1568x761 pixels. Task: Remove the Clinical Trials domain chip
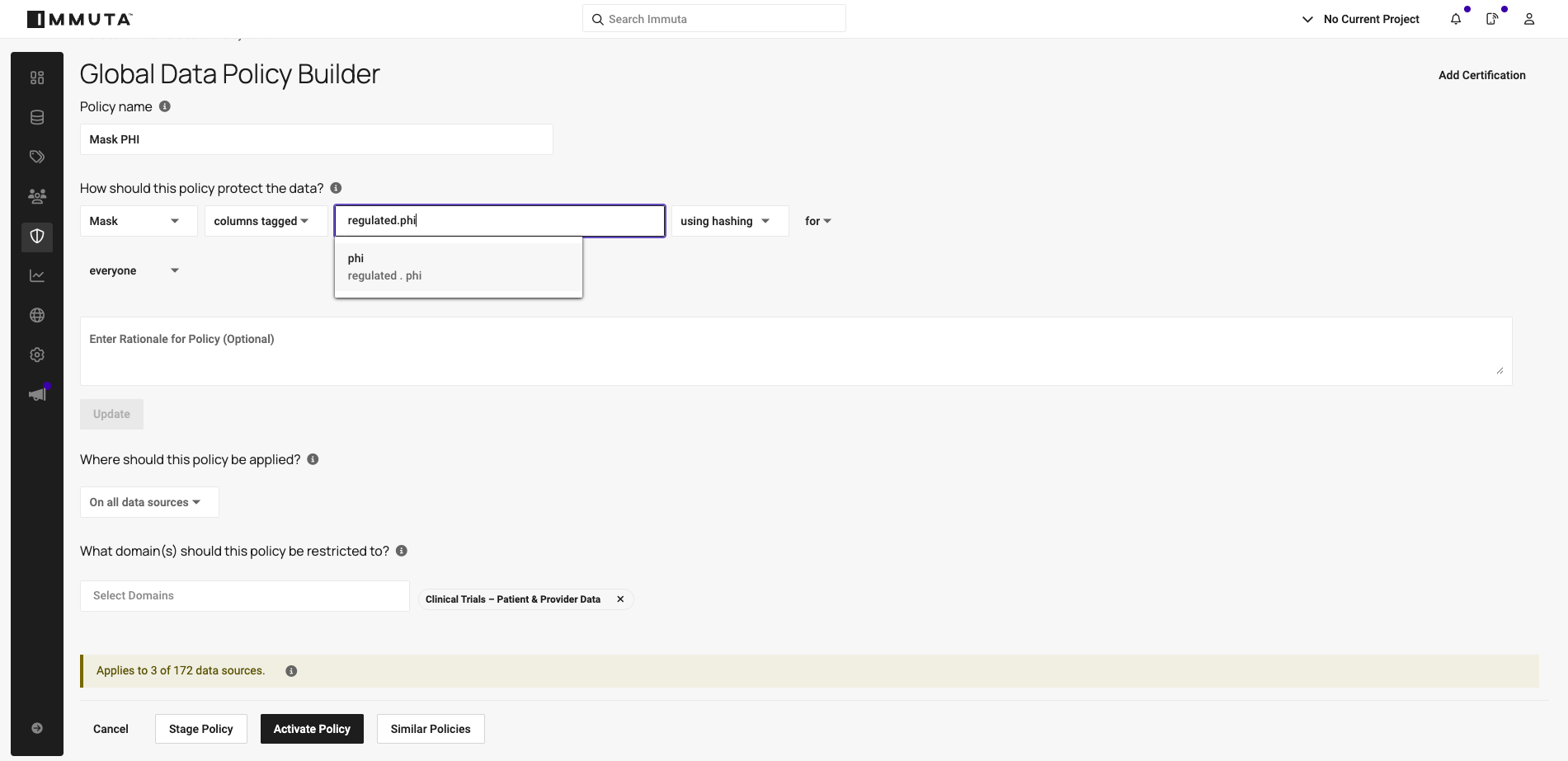(620, 599)
